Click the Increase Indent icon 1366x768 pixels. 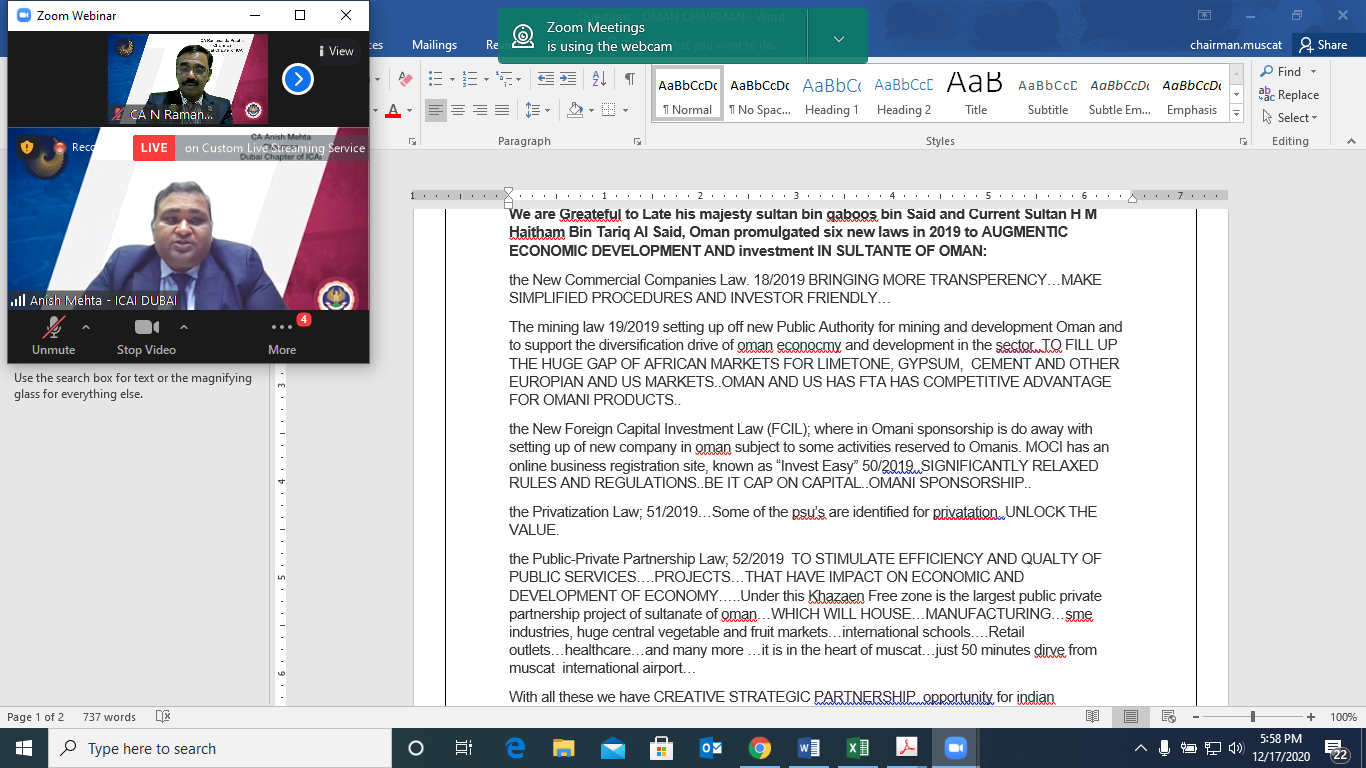(x=568, y=79)
